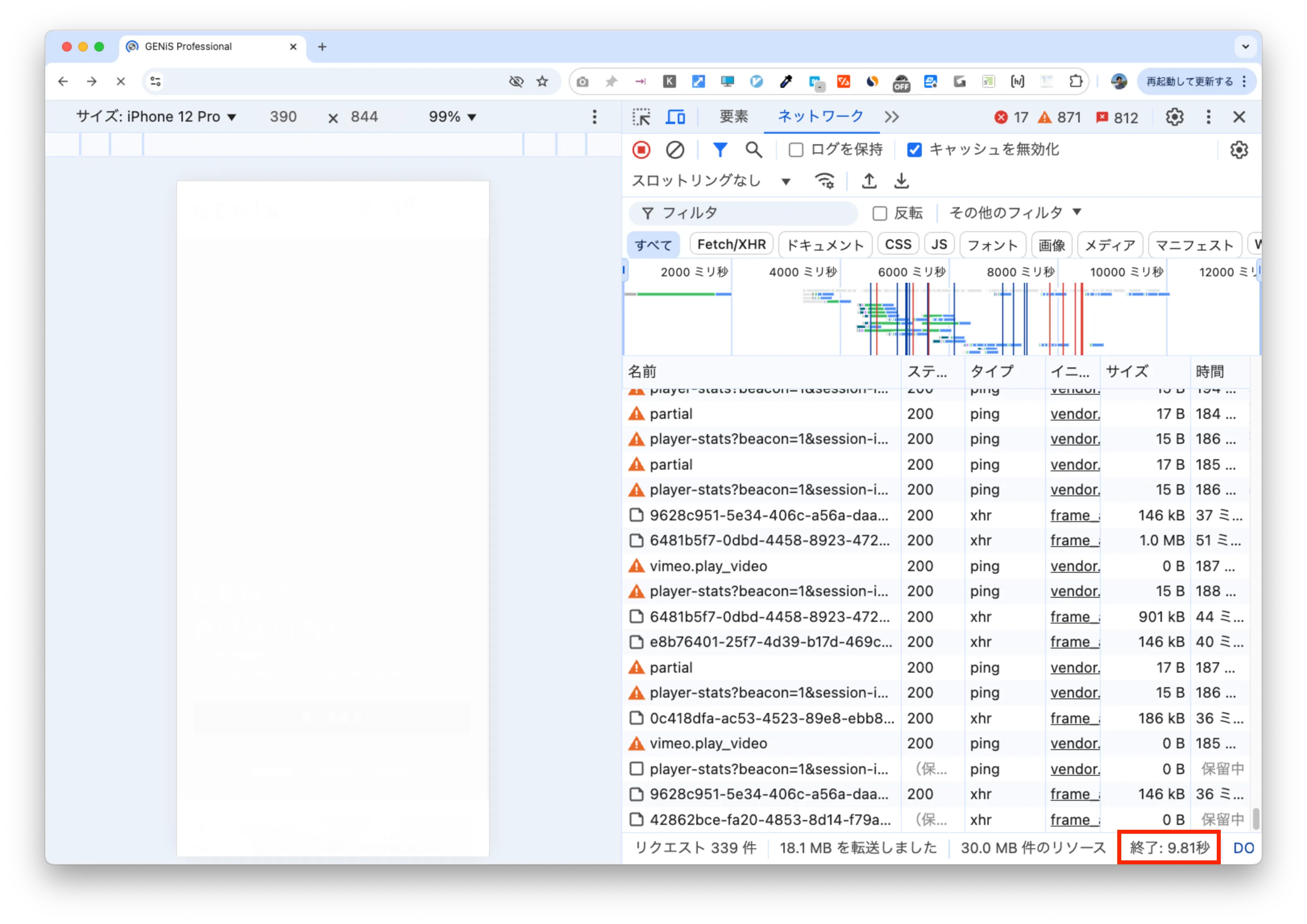
Task: Click the device height field 844
Action: pos(364,117)
